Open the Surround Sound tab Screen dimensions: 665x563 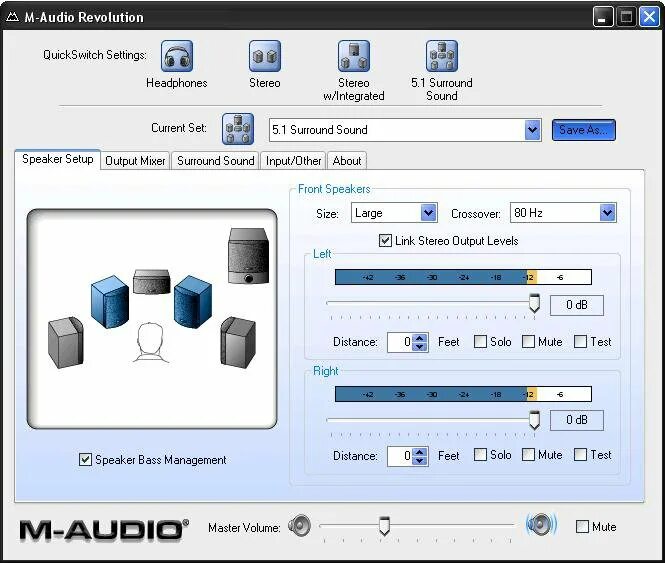[x=215, y=161]
